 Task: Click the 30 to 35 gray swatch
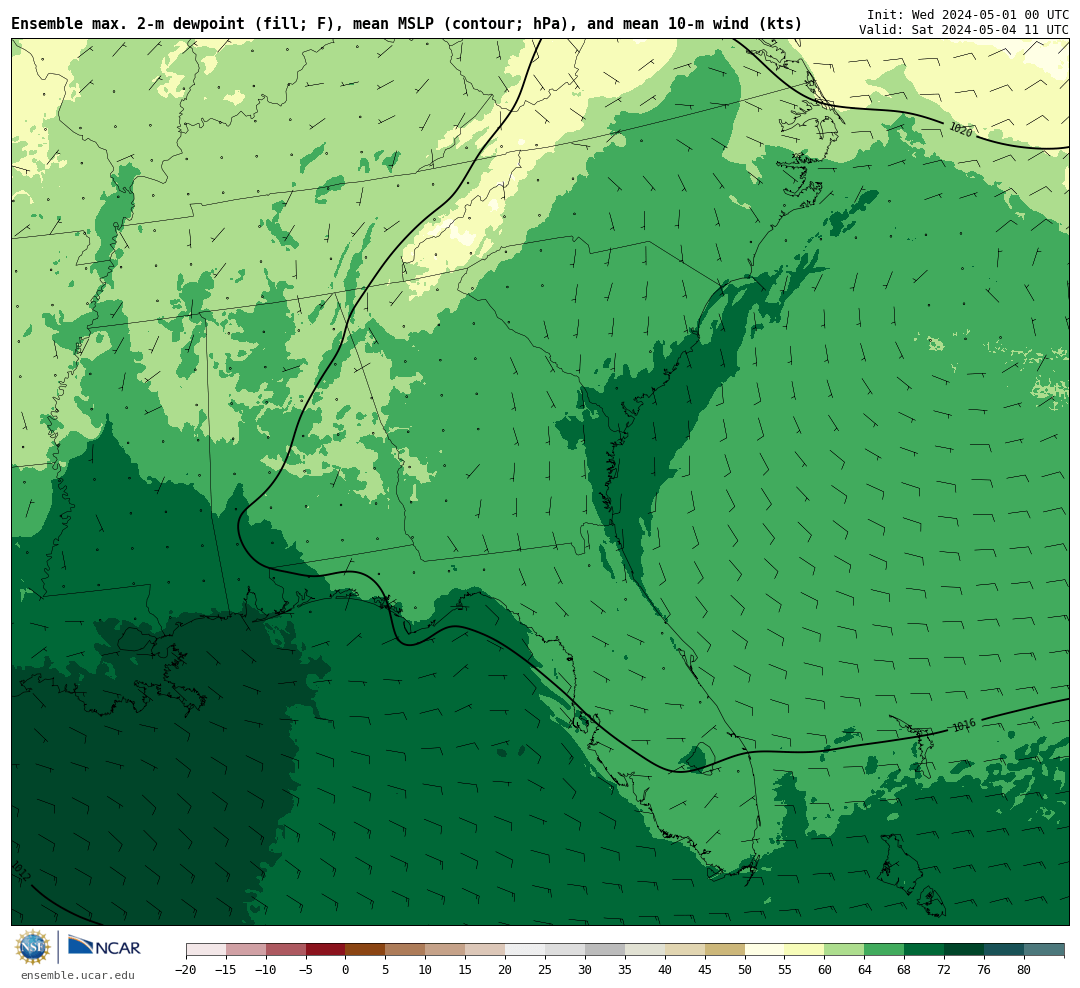pyautogui.click(x=605, y=950)
